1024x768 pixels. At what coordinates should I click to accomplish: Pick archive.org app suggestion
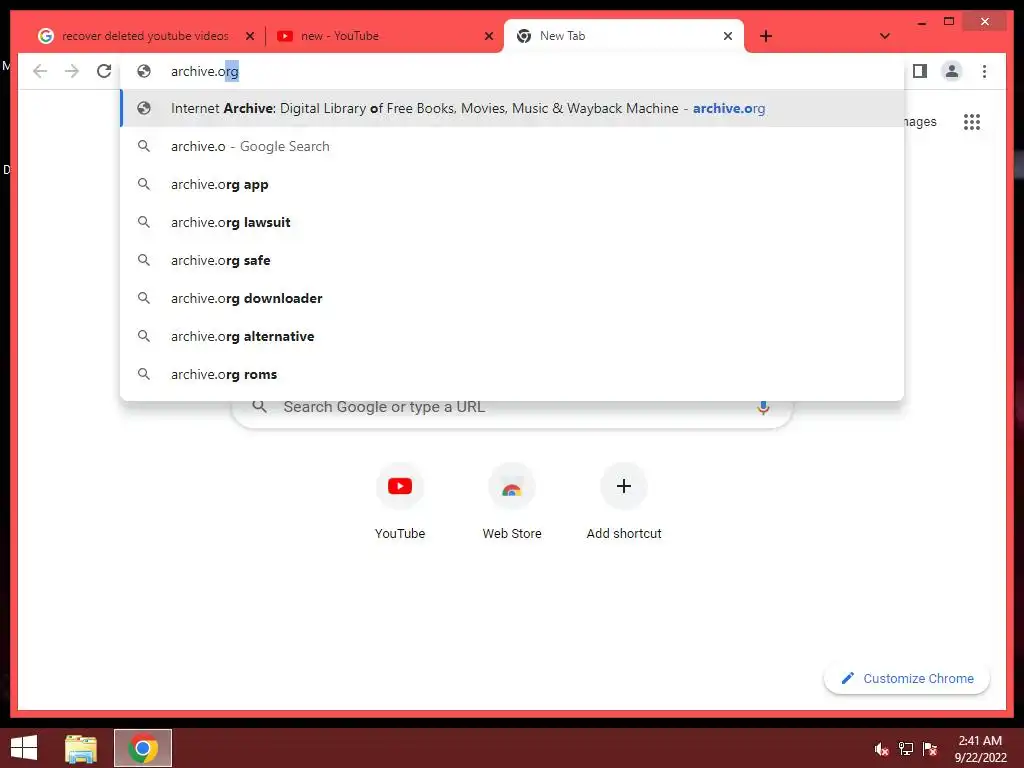pos(512,184)
